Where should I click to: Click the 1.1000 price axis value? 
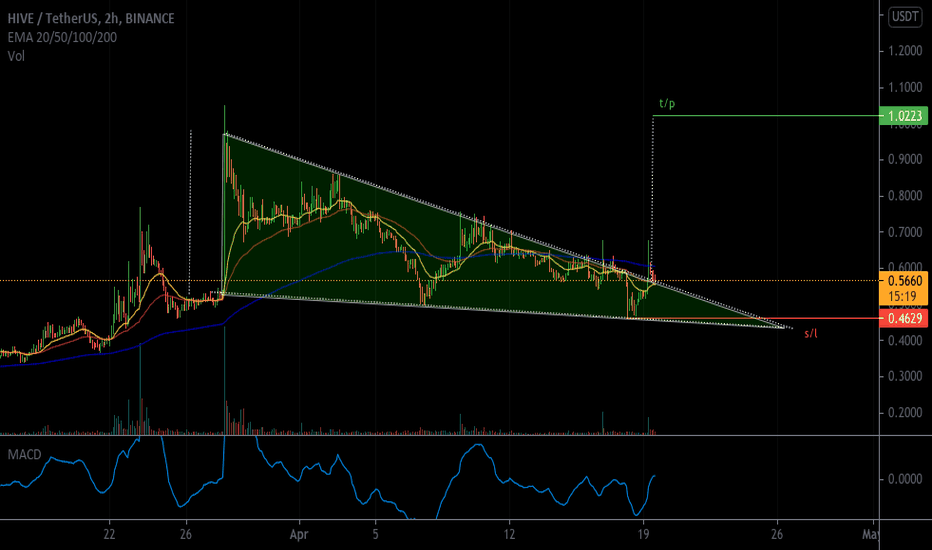(x=905, y=87)
